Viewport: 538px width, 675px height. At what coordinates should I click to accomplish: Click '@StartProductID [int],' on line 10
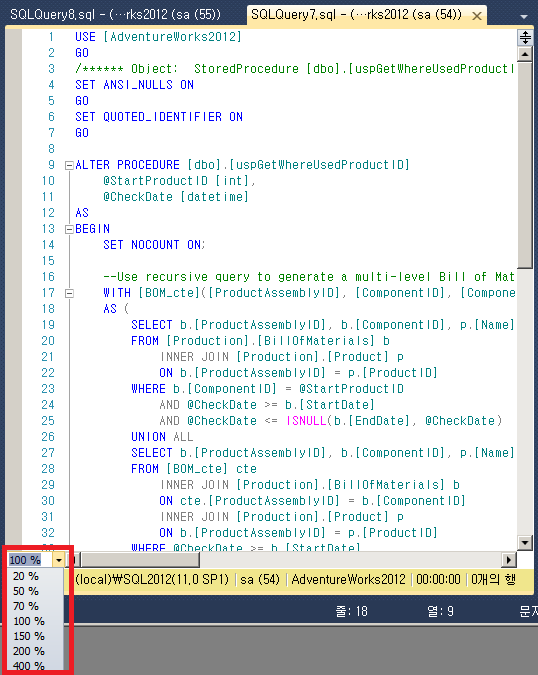[x=179, y=181]
